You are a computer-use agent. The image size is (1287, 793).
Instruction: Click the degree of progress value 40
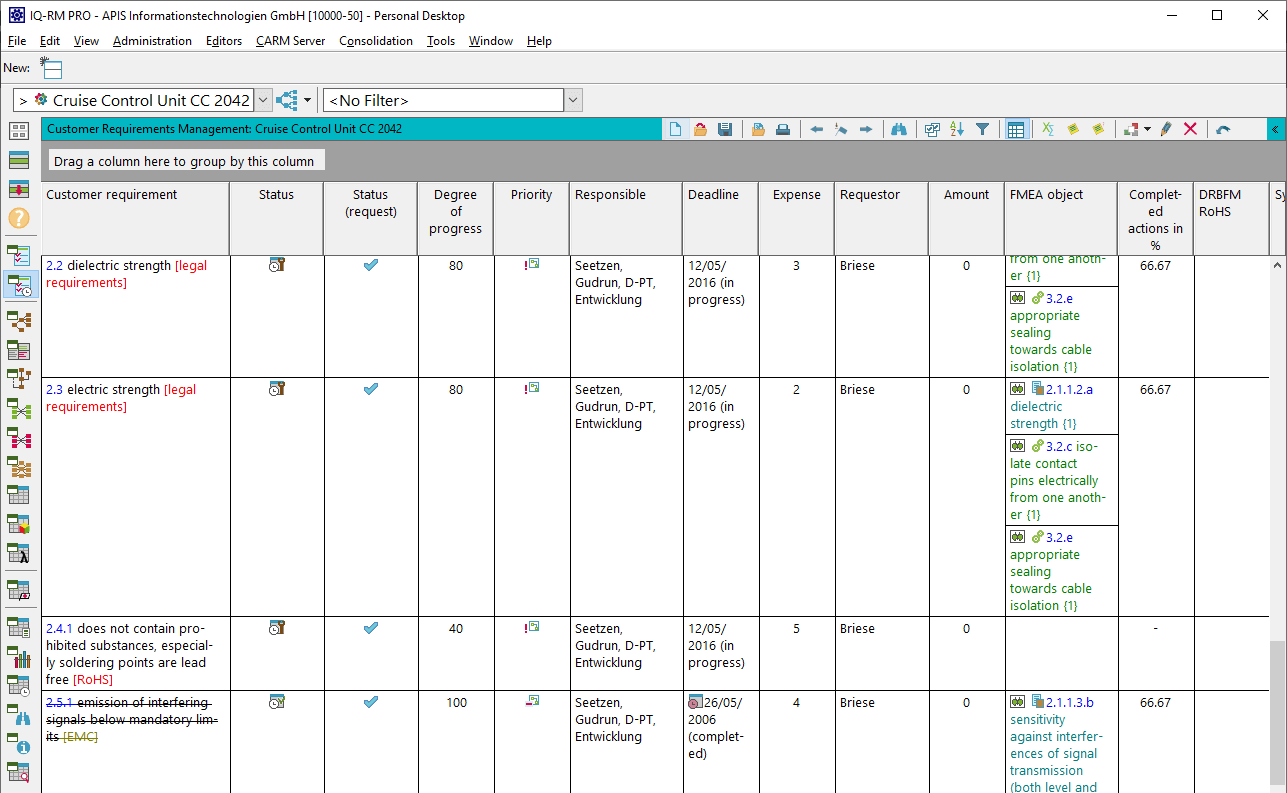coord(456,629)
